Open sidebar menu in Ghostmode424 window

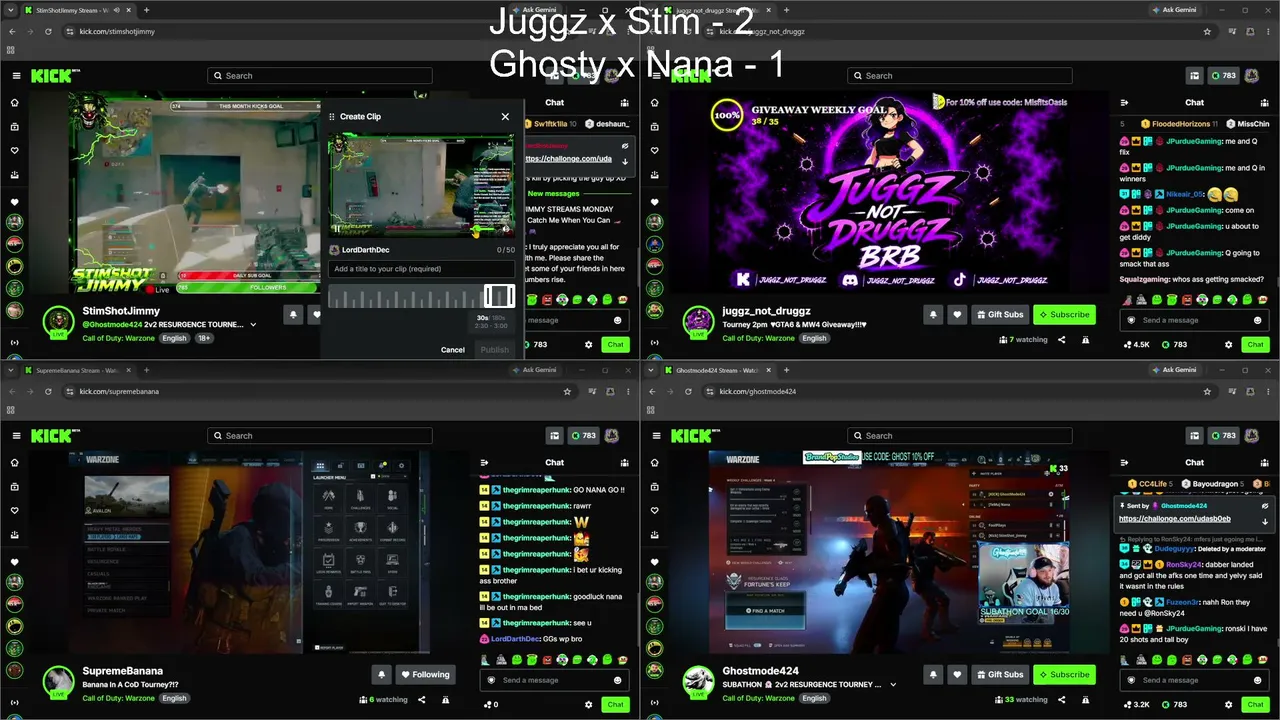coord(656,436)
